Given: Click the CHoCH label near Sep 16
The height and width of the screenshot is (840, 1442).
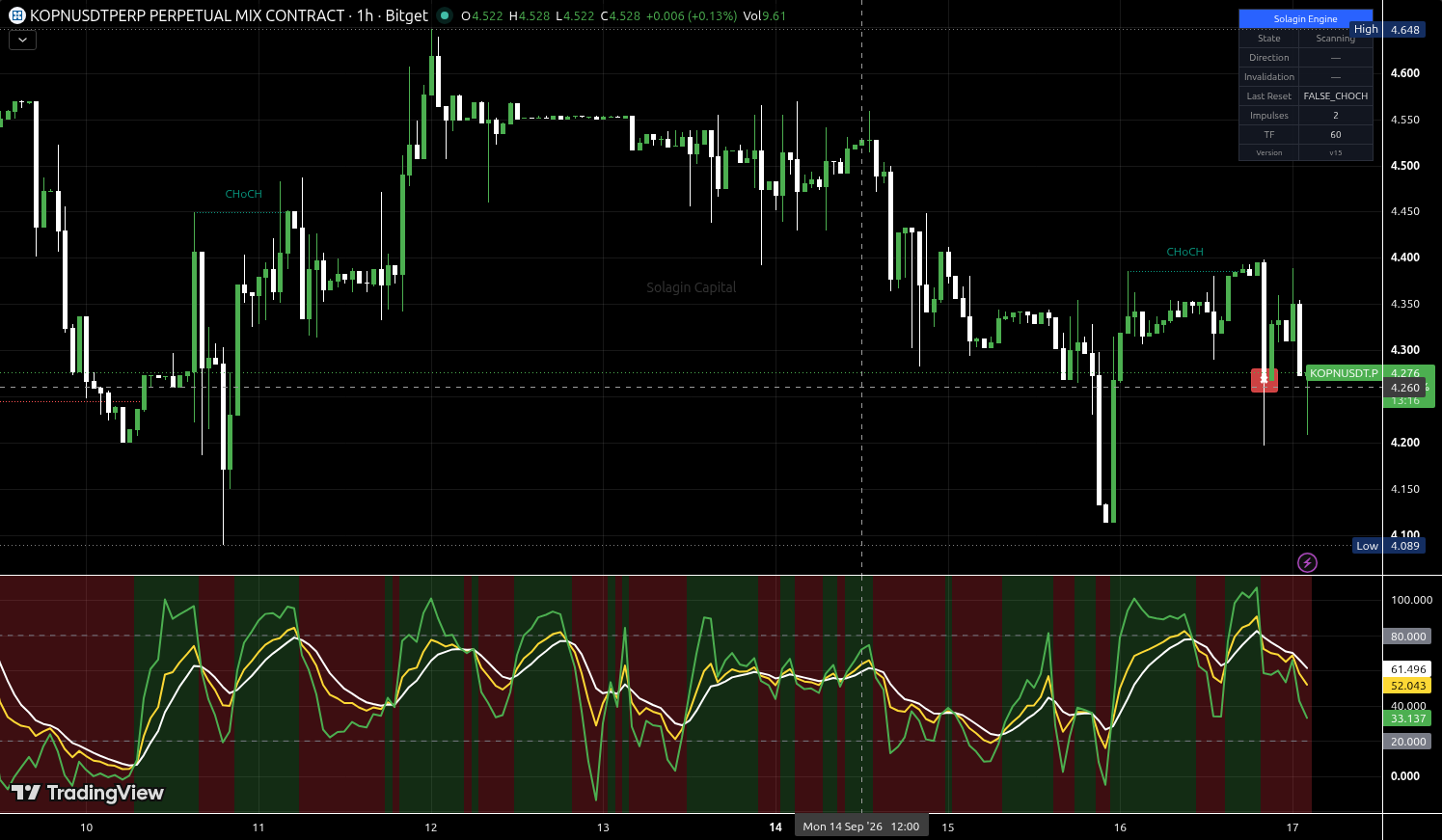Looking at the screenshot, I should [x=1184, y=252].
